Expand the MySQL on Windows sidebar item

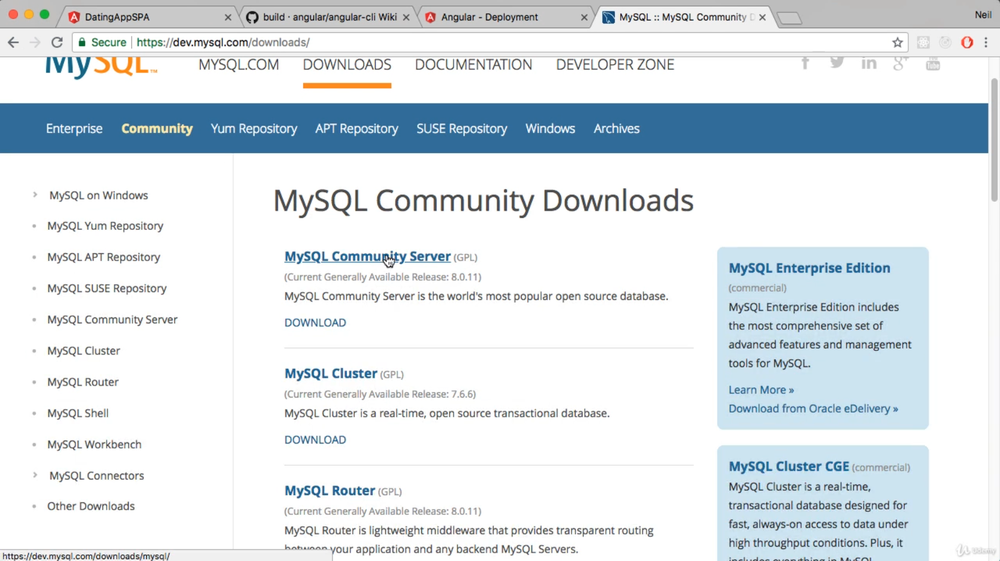tap(35, 195)
